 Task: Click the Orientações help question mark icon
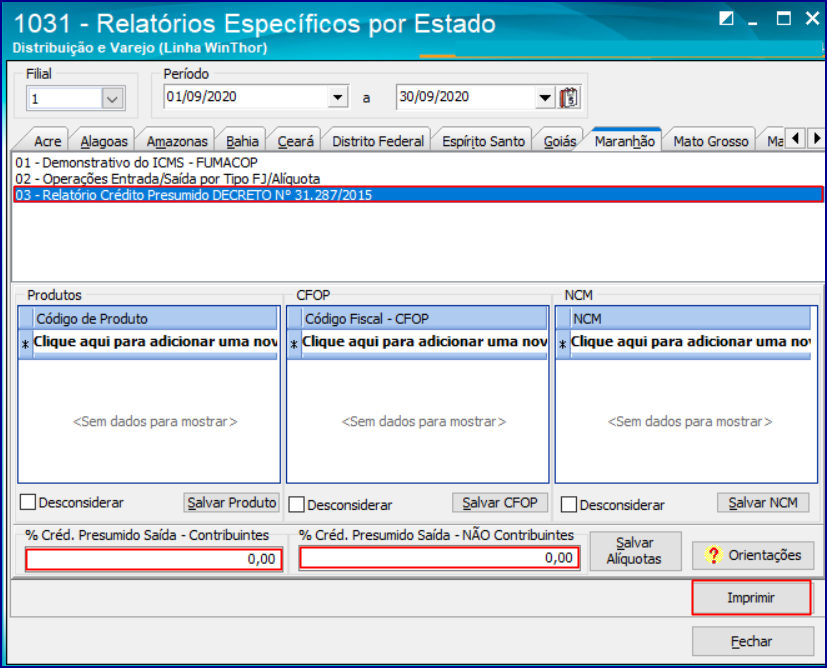(713, 555)
